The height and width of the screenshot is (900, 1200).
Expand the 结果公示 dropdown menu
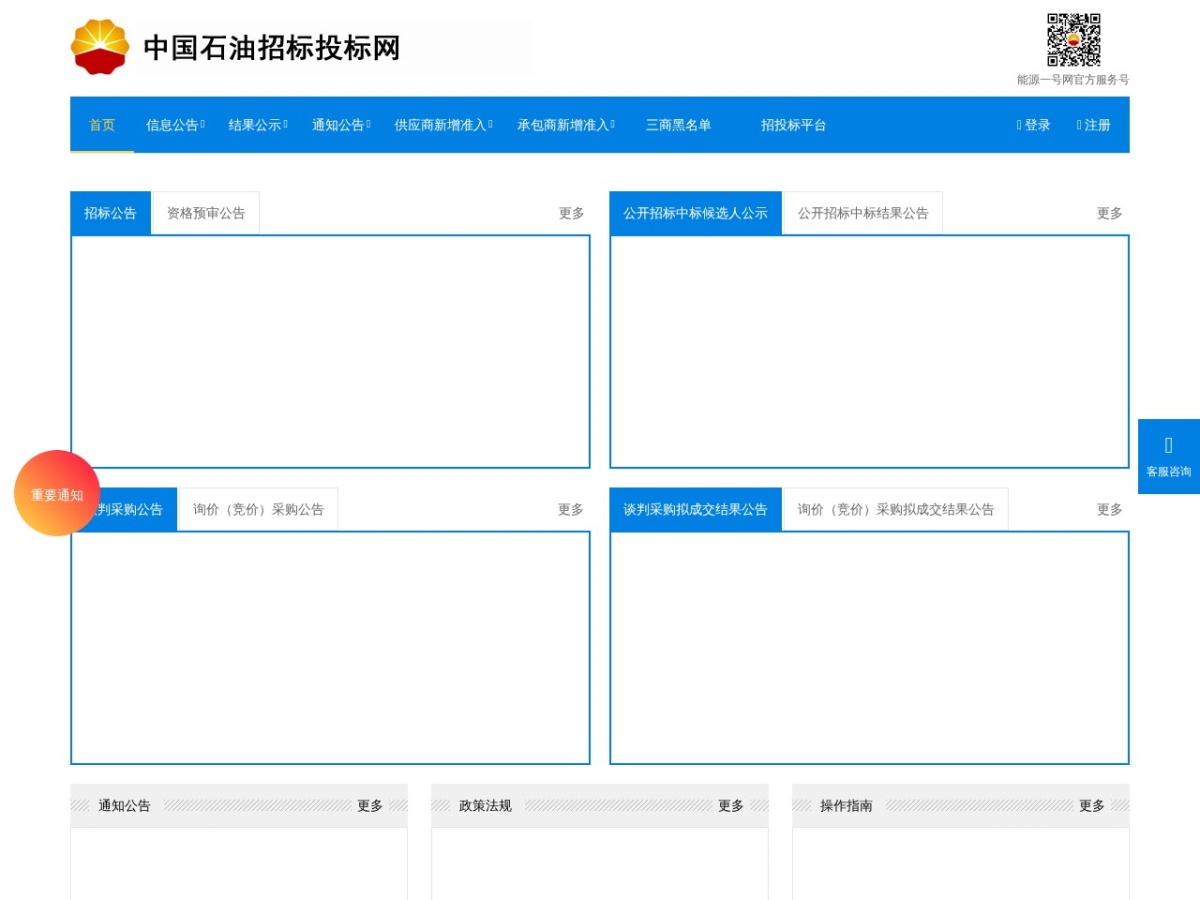[258, 125]
